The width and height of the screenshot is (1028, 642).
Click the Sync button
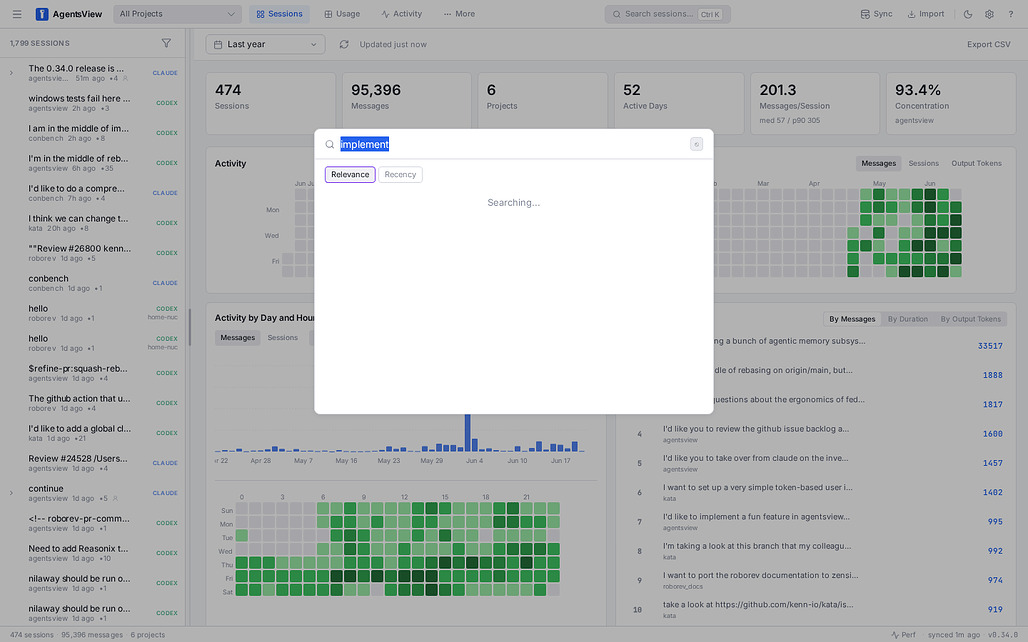click(876, 14)
